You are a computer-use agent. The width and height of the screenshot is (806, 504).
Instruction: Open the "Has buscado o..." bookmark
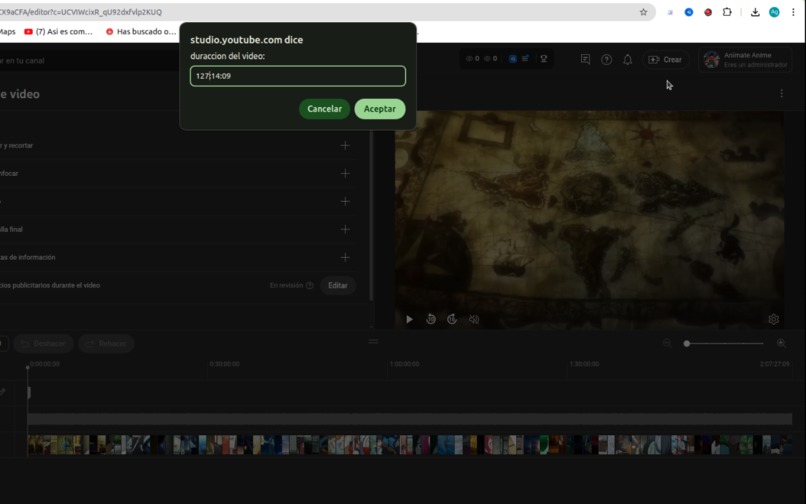(141, 31)
